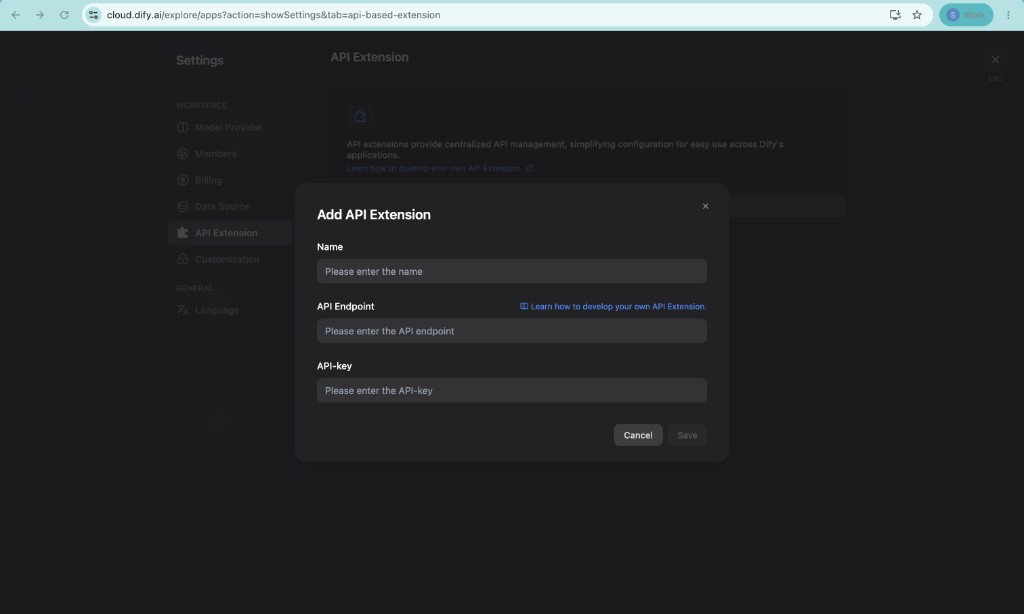Viewport: 1024px width, 614px height.
Task: Open background link about developing API Extension
Action: [x=440, y=169]
